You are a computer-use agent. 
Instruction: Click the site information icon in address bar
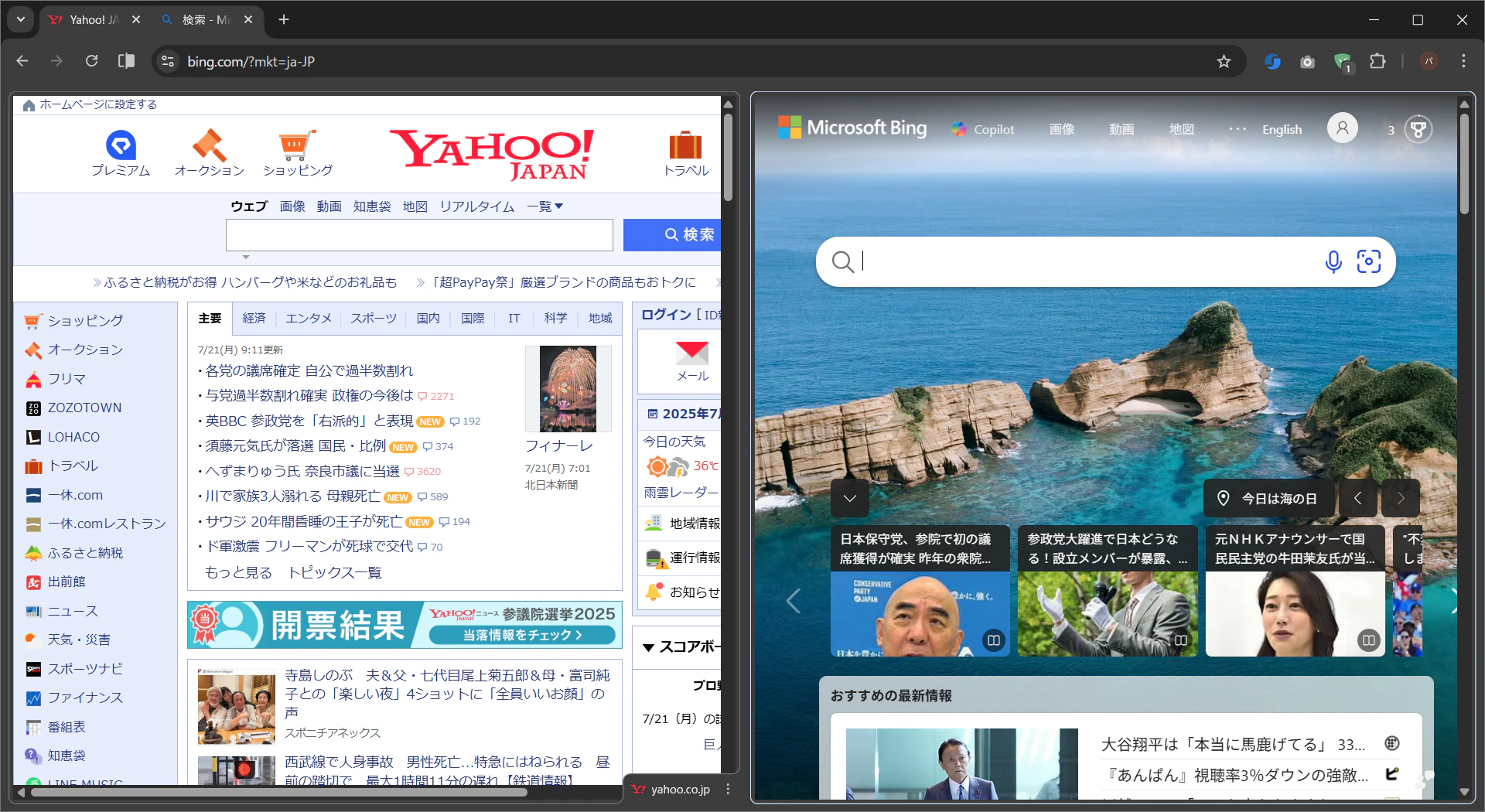[168, 61]
